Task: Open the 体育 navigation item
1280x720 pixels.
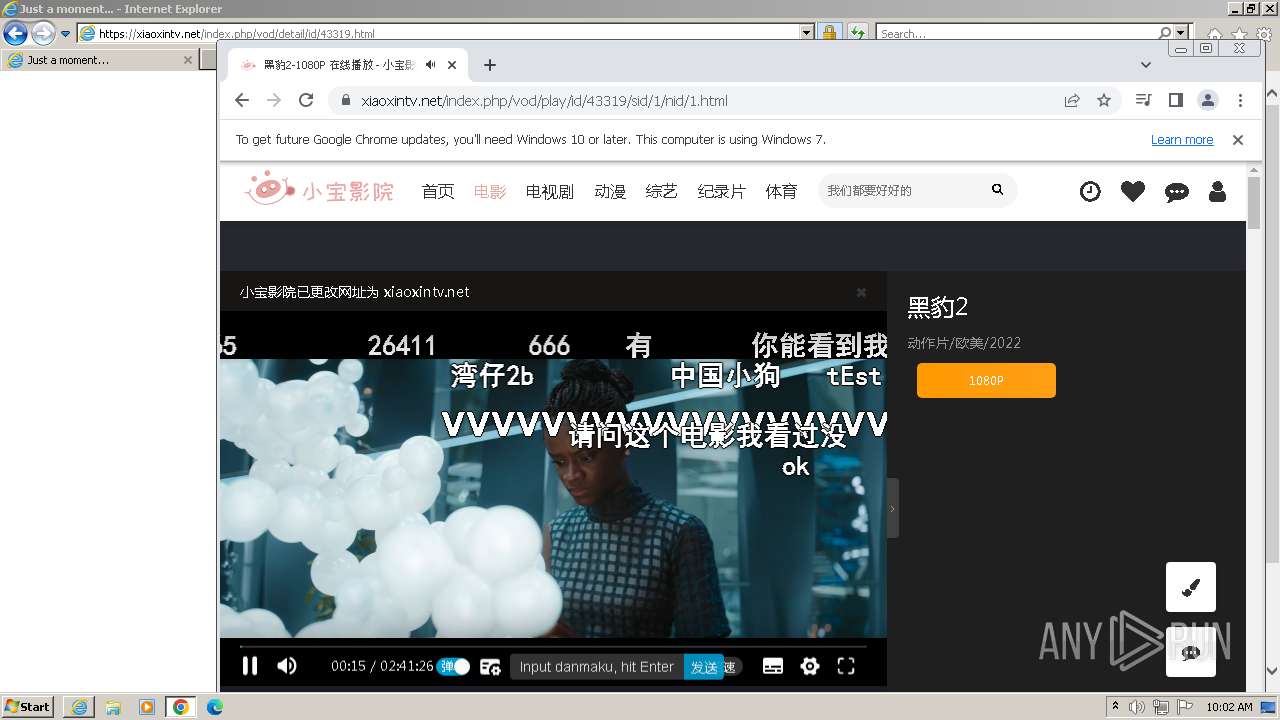Action: (782, 191)
